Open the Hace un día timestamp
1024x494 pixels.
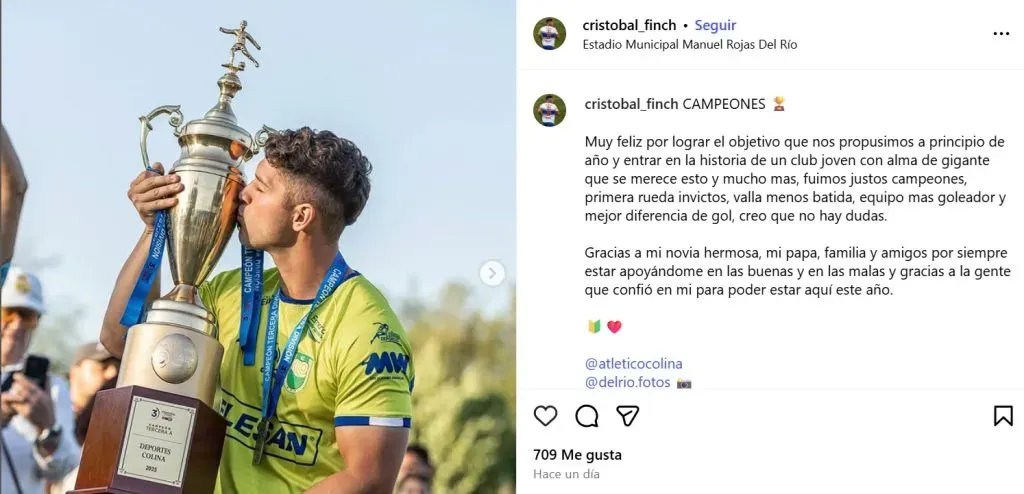[x=566, y=474]
